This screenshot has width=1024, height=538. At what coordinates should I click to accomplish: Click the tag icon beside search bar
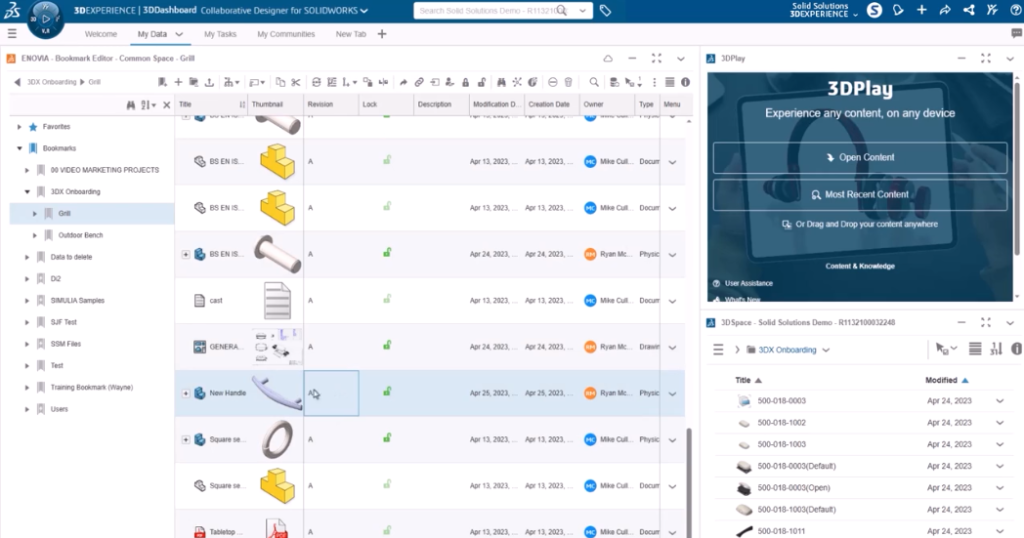tap(605, 10)
